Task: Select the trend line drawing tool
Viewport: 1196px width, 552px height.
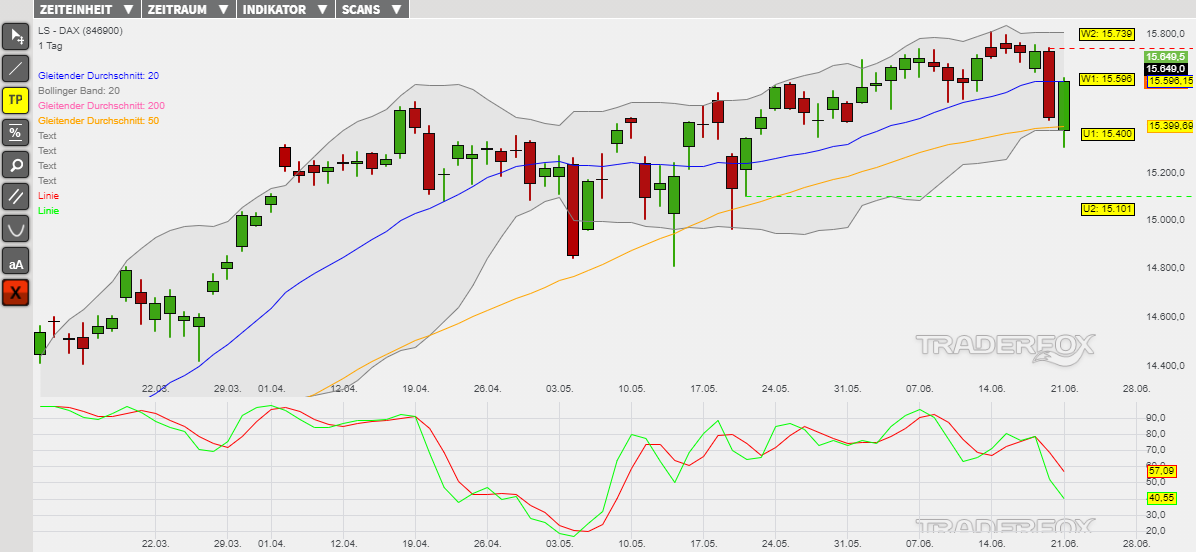Action: click(16, 68)
